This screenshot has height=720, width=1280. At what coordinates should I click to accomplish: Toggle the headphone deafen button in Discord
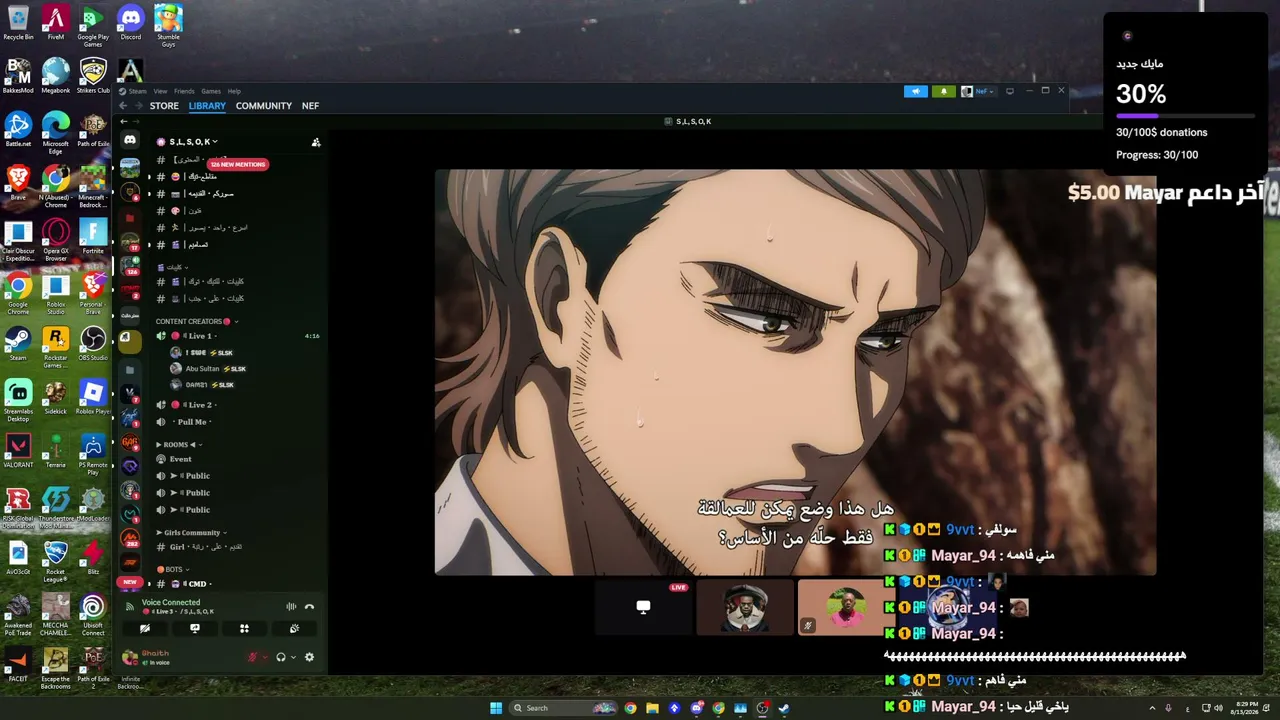pos(281,657)
